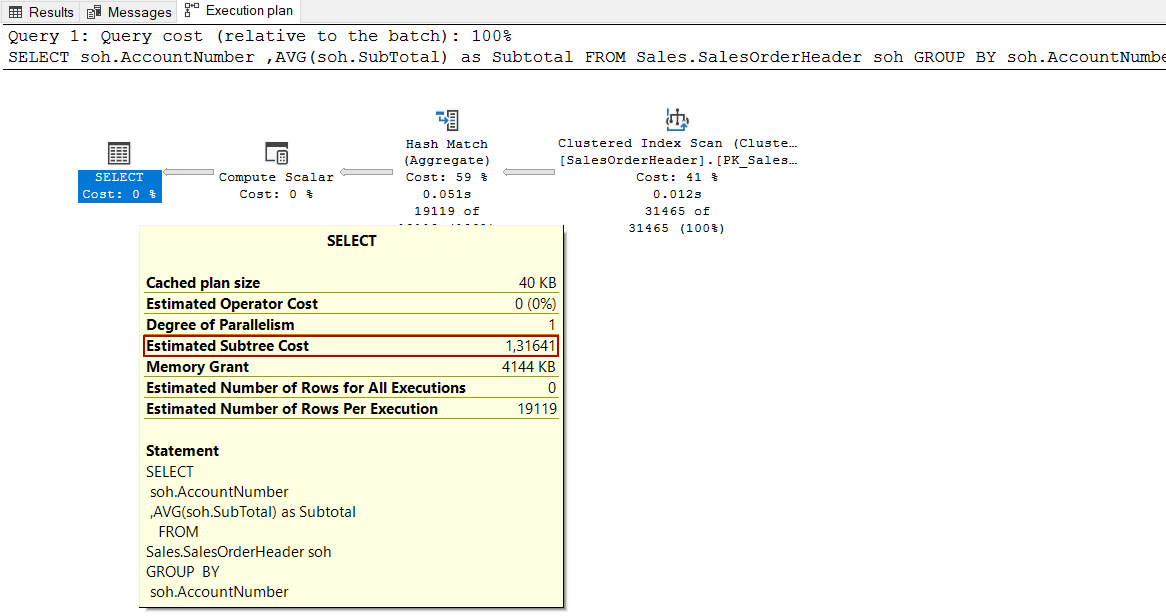Click the Estimated Subtree Cost value 1,31641
This screenshot has height=616, width=1166.
coord(530,346)
